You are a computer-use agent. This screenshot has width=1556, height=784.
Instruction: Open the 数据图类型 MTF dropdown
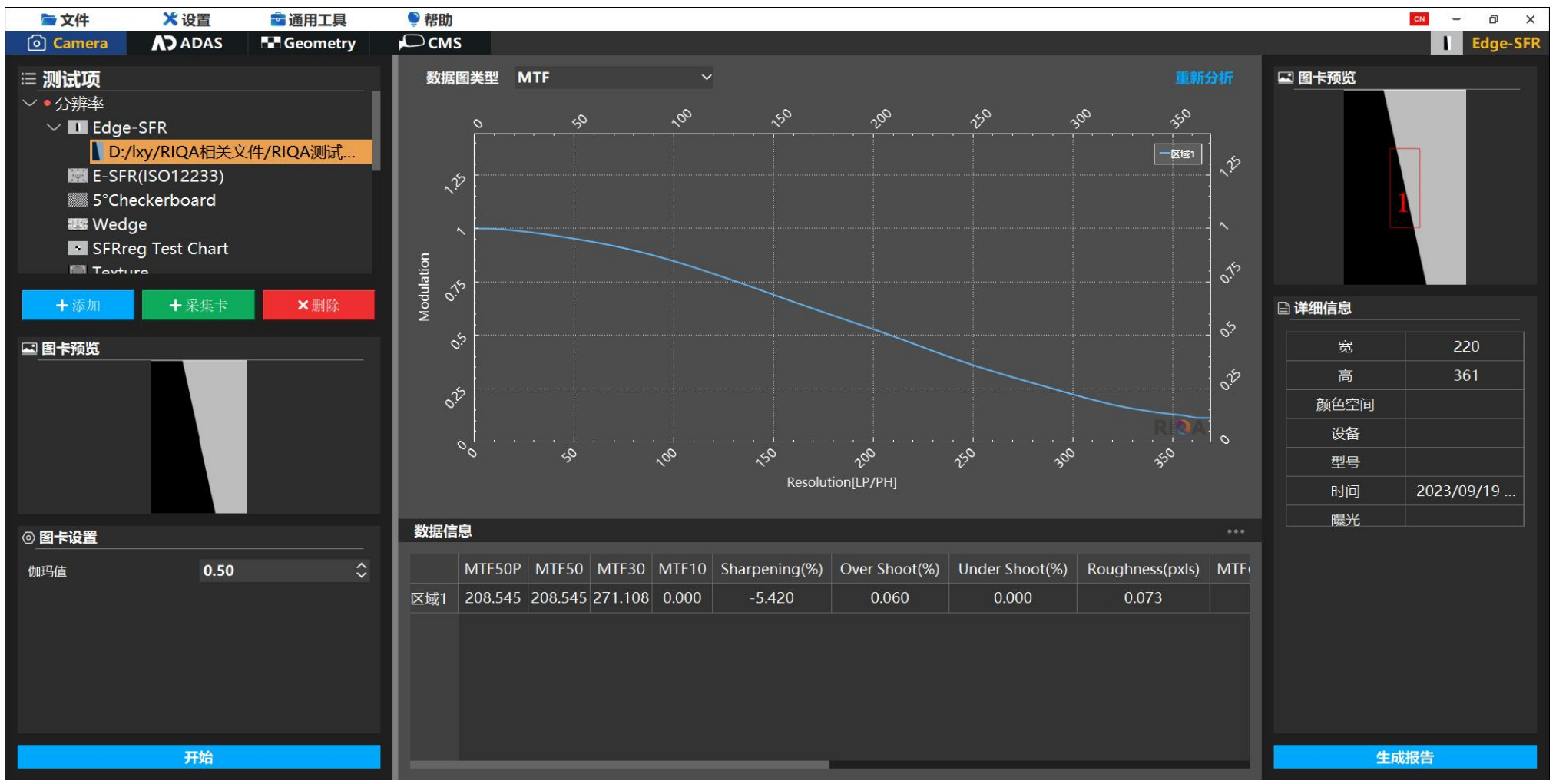[x=613, y=78]
